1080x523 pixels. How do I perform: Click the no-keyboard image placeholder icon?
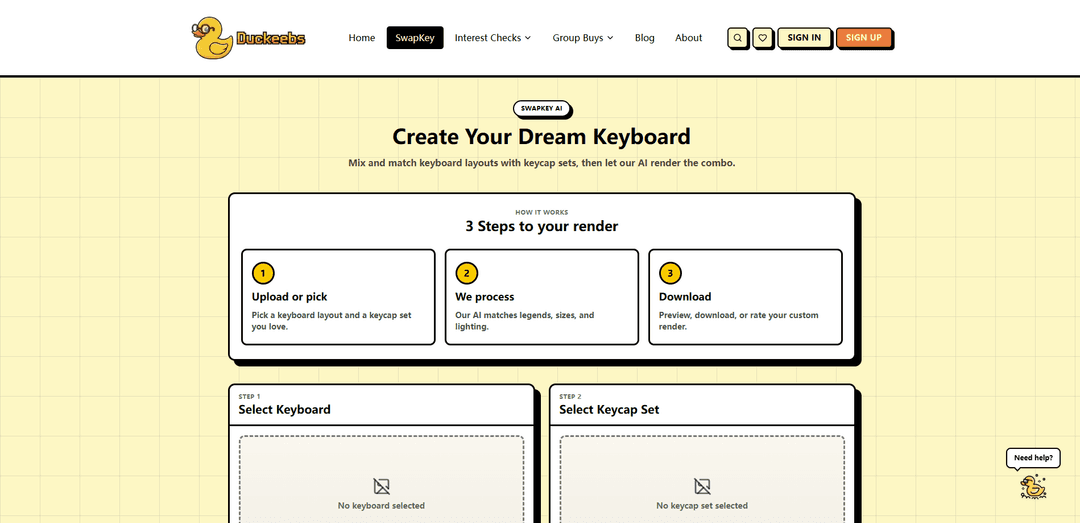tap(381, 486)
